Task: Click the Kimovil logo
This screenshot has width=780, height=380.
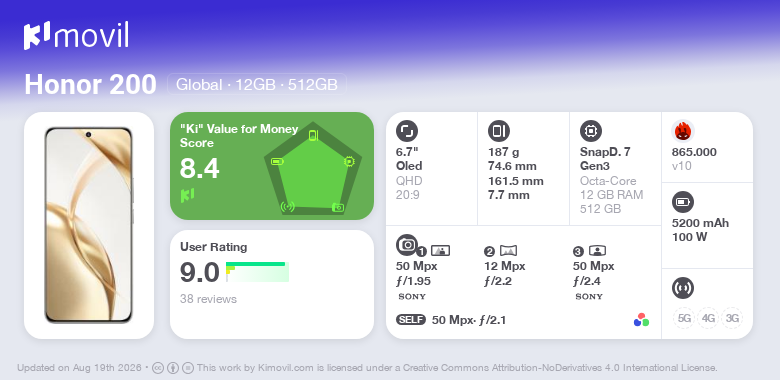Action: pos(76,35)
